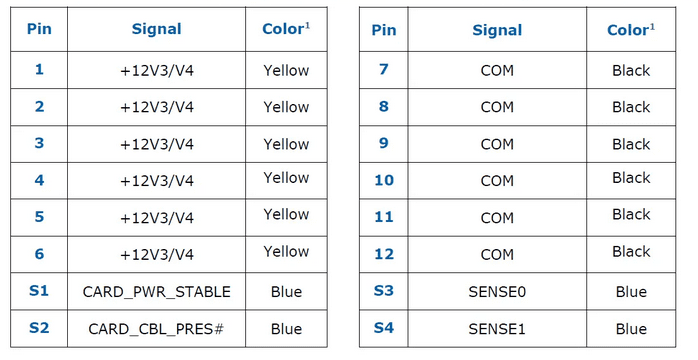Screen dimensions: 698x360
Task: Click the SENSE1 signal cell
Action: pyautogui.click(x=497, y=329)
